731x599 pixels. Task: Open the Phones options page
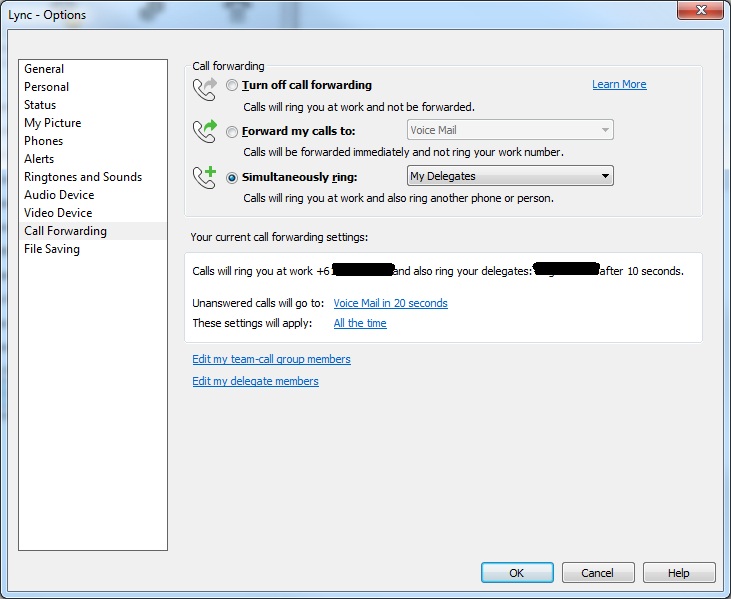[x=93, y=141]
